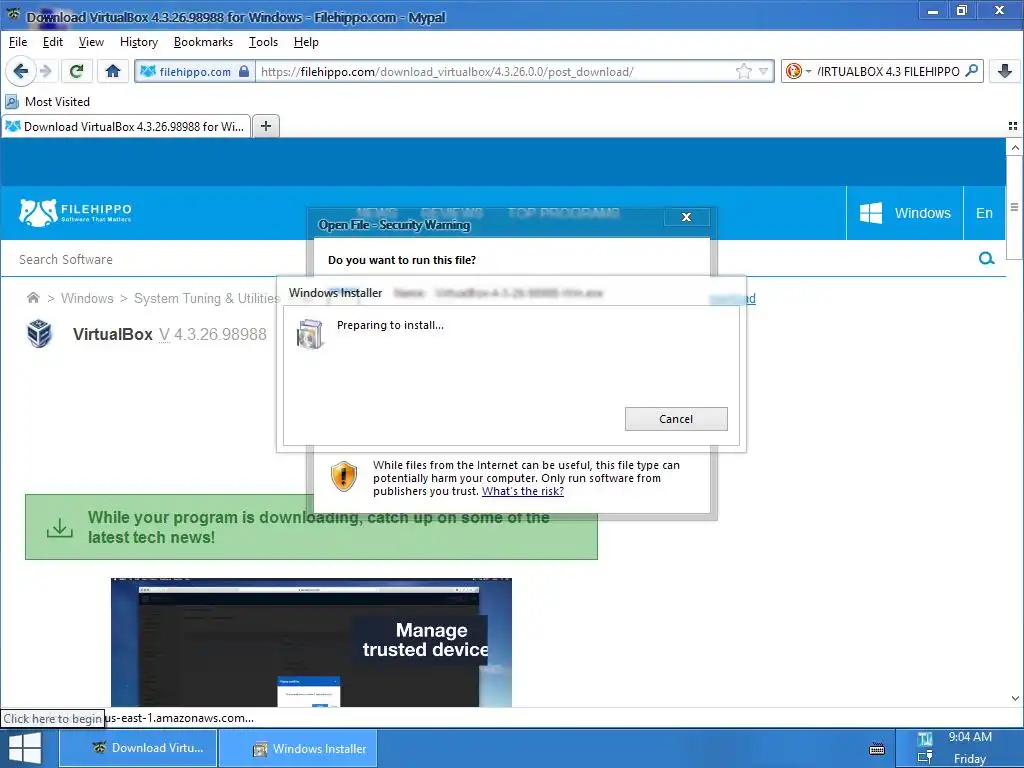Click the green download notice arrow icon
This screenshot has width=1024, height=768.
click(59, 527)
